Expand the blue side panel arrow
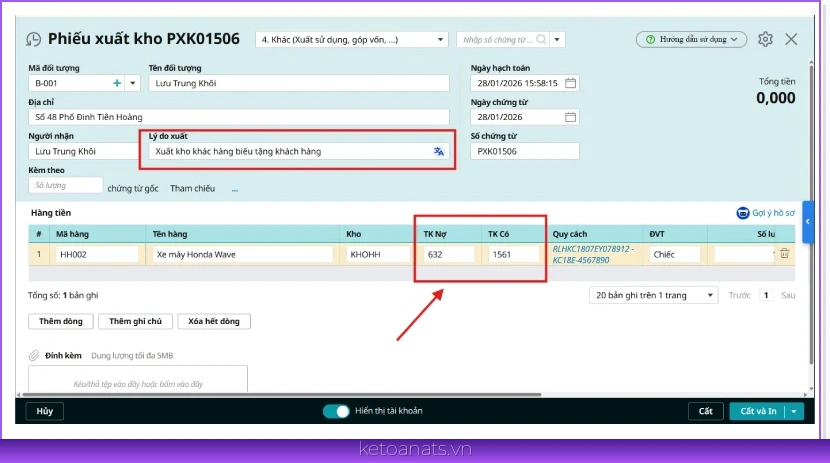This screenshot has height=463, width=830. [x=808, y=222]
